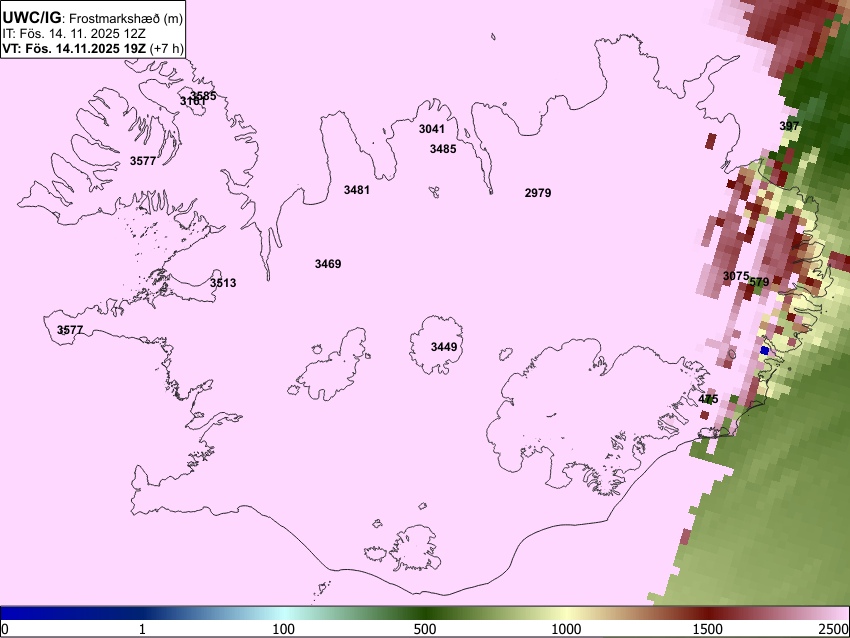Click the 475 value label

click(x=708, y=399)
